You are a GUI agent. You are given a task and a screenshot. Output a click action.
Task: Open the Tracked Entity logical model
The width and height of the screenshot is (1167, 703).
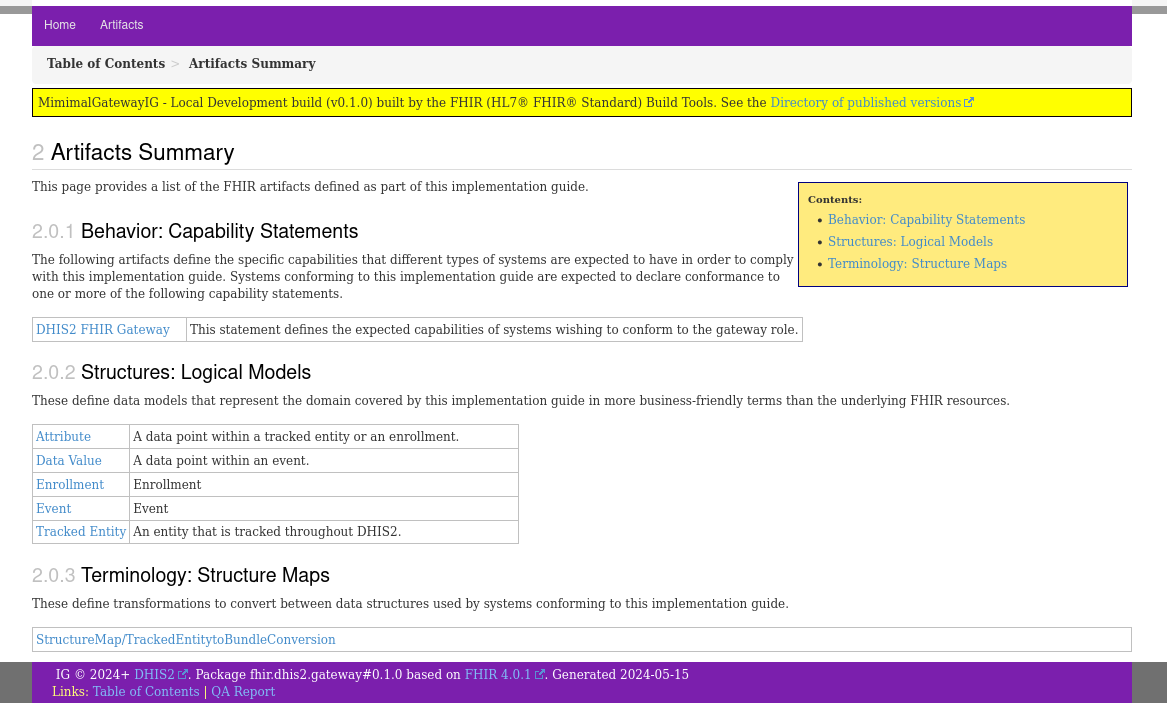(x=81, y=532)
